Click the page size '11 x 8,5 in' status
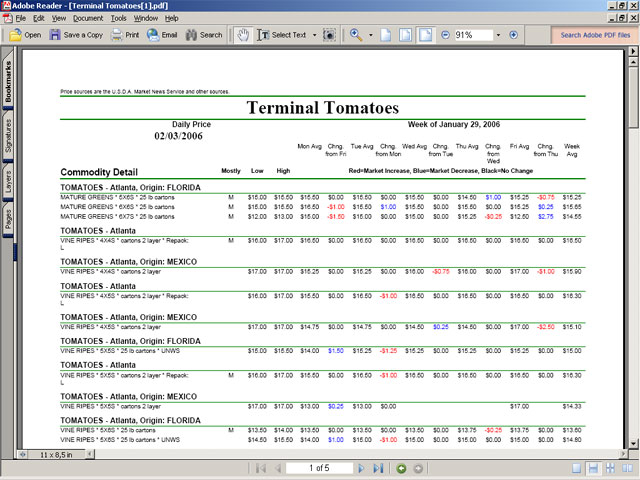The height and width of the screenshot is (480, 640). click(56, 454)
